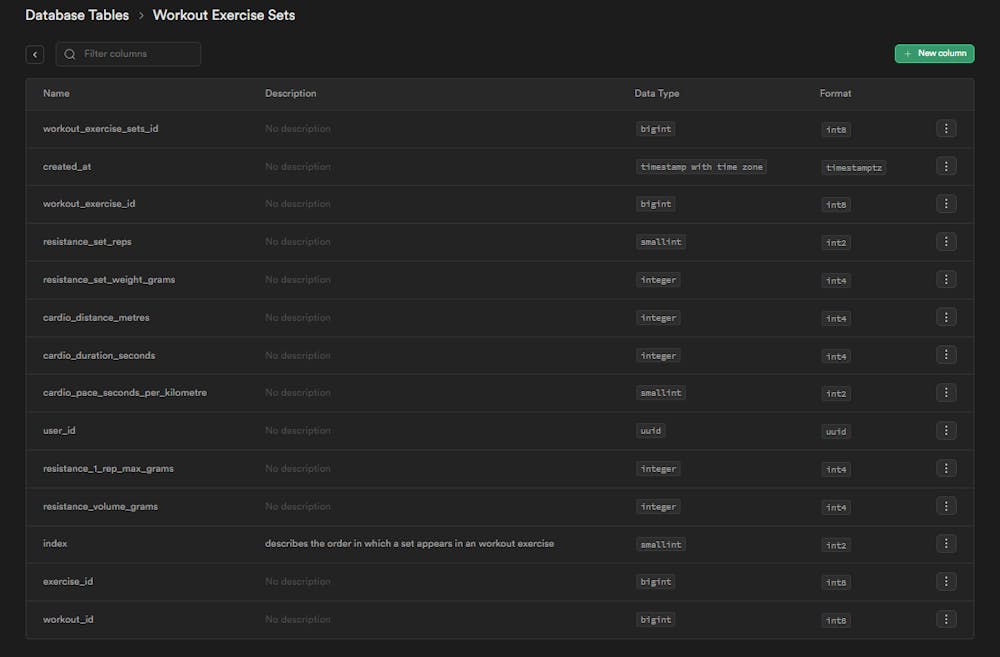Open row actions for resistance_set_reps column
Image resolution: width=1000 pixels, height=657 pixels.
946,241
